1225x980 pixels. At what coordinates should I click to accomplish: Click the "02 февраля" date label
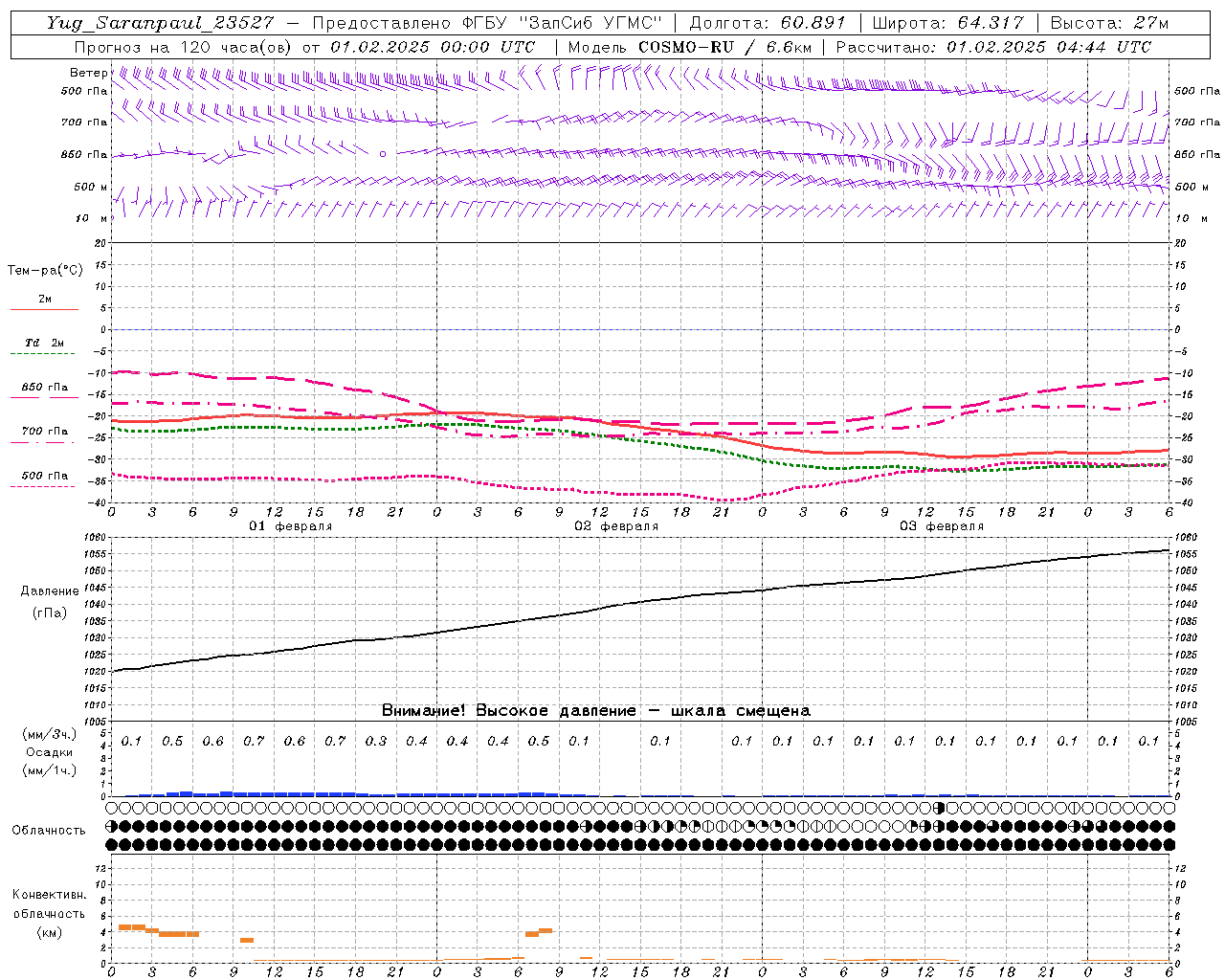pos(616,526)
